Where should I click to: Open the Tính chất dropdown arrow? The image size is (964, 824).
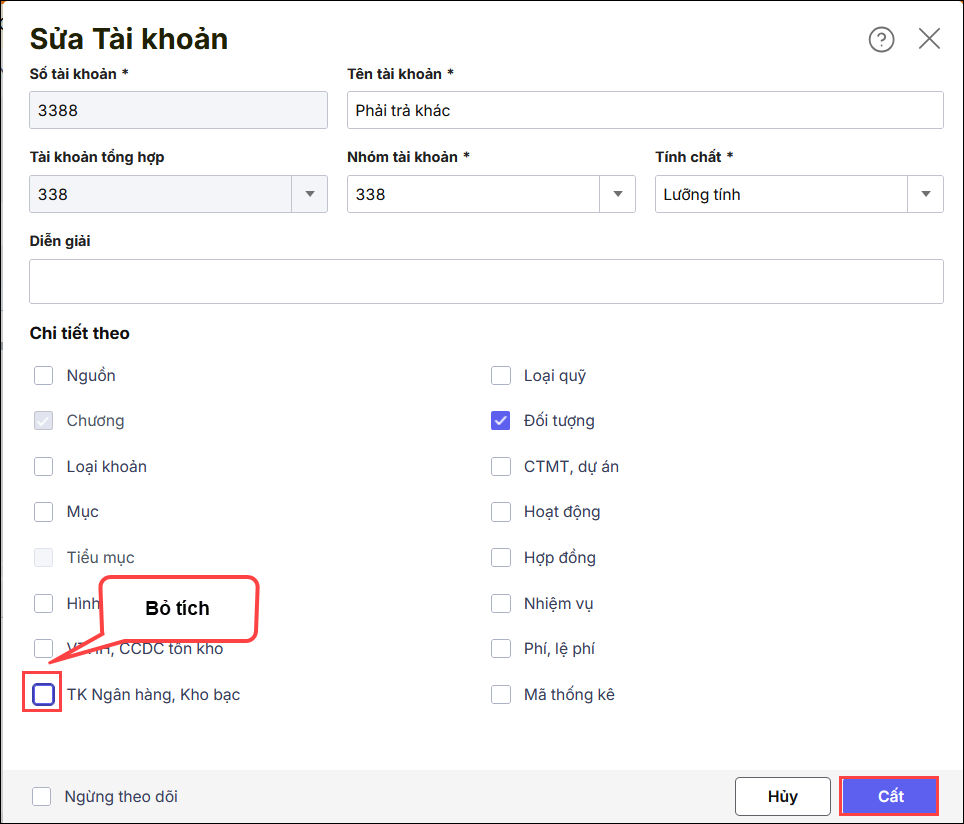925,194
